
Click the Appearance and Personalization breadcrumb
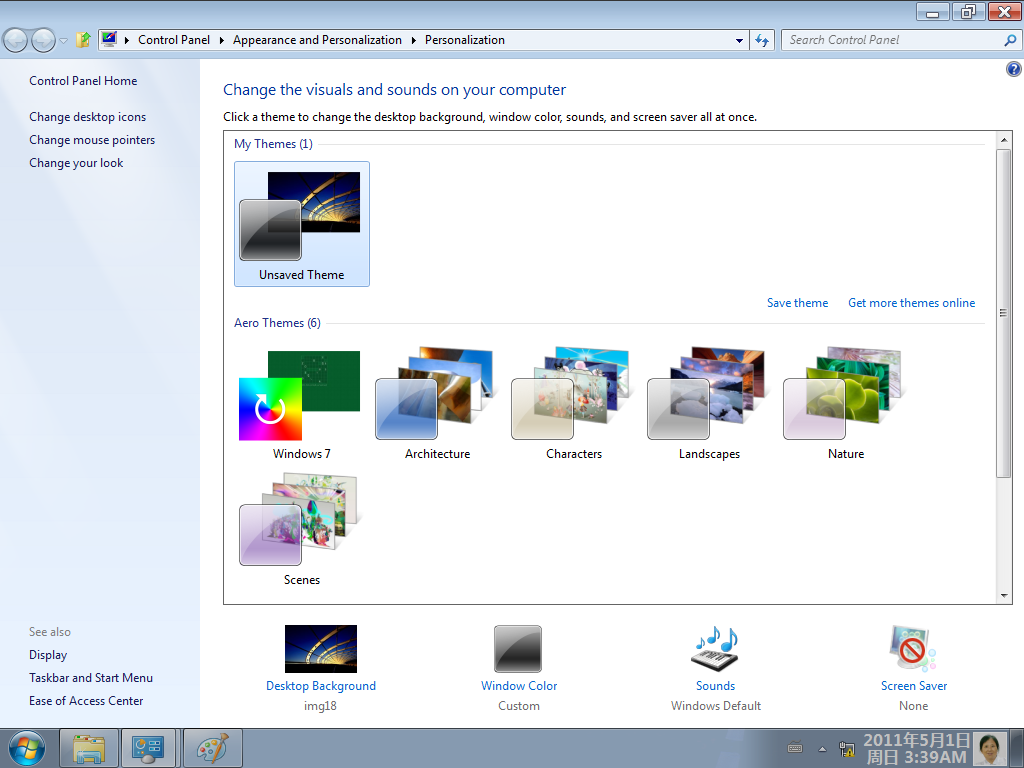[317, 40]
